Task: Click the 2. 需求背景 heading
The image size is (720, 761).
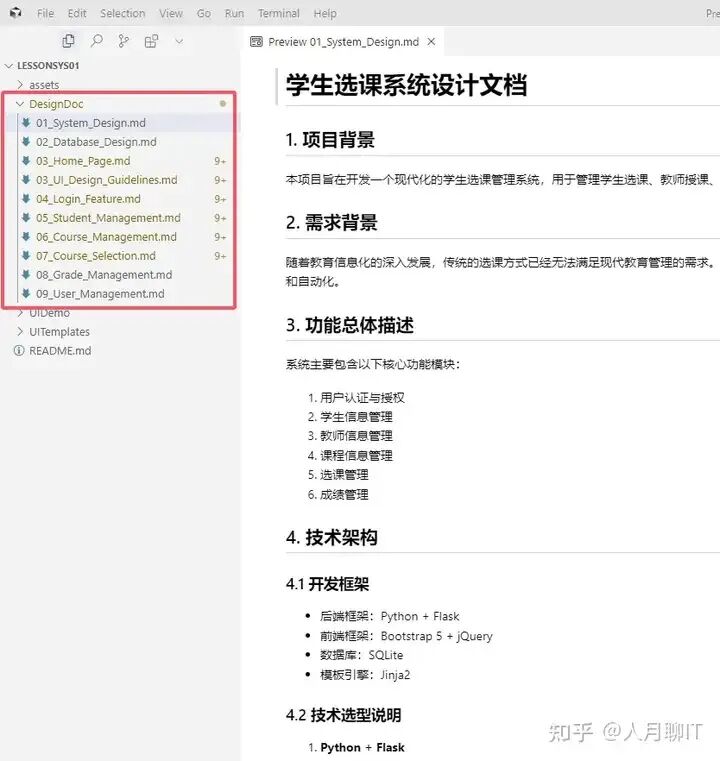Action: click(x=331, y=223)
